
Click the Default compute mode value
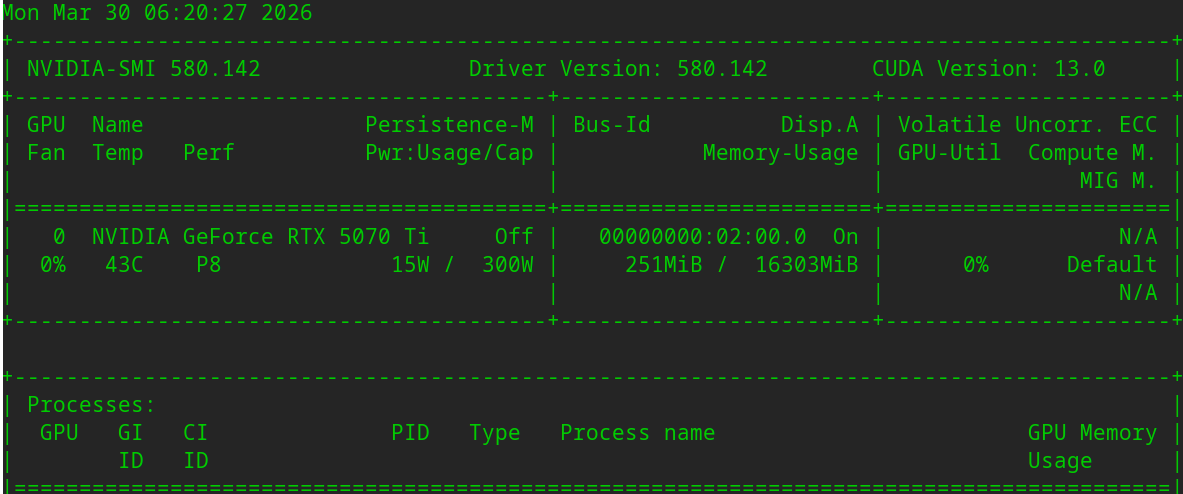[1111, 265]
